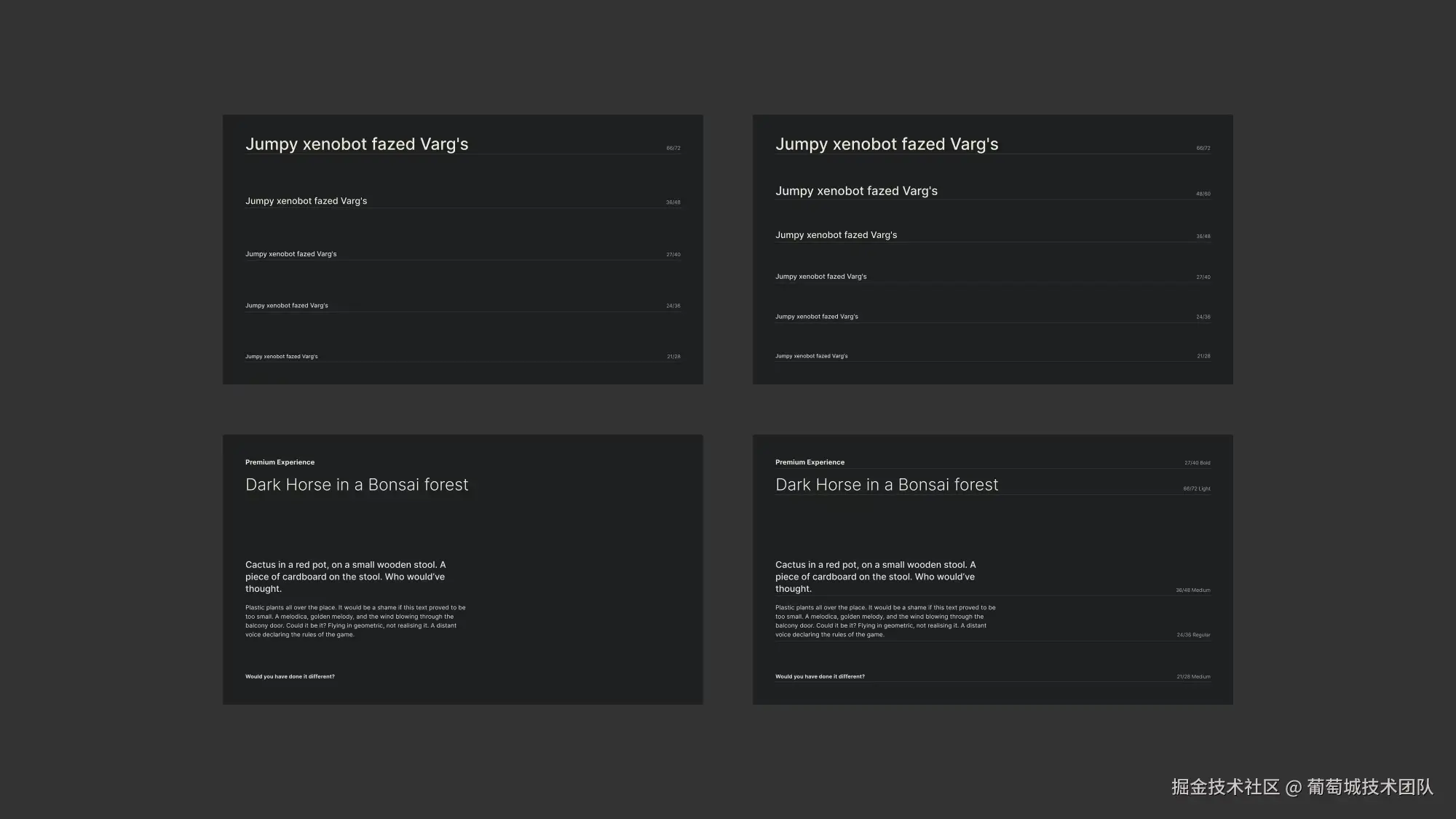
Task: Click the "Plastic plants" paragraph in unannotated panel
Action: (355, 621)
